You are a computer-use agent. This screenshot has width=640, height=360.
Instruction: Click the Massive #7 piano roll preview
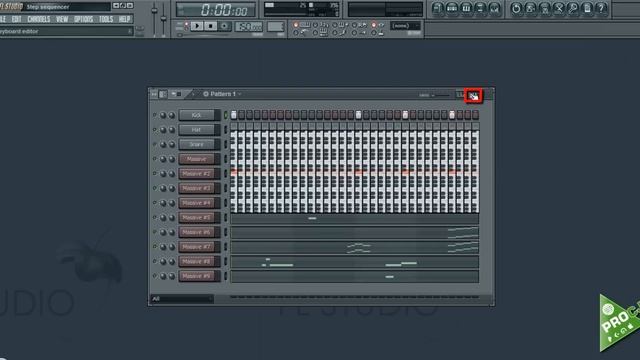(354, 247)
